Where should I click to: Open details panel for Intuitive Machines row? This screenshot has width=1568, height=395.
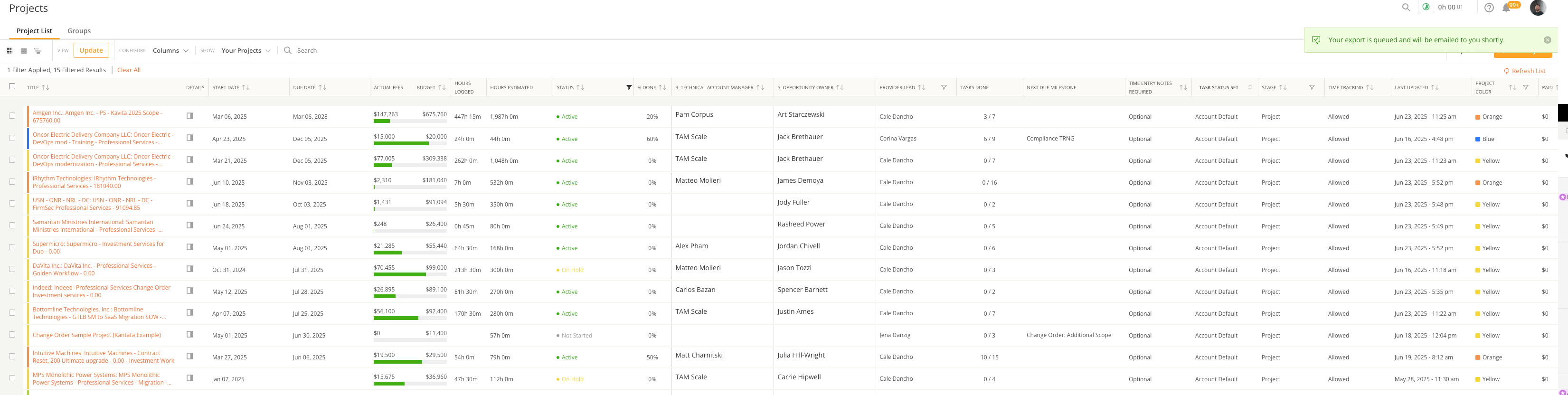(x=190, y=356)
